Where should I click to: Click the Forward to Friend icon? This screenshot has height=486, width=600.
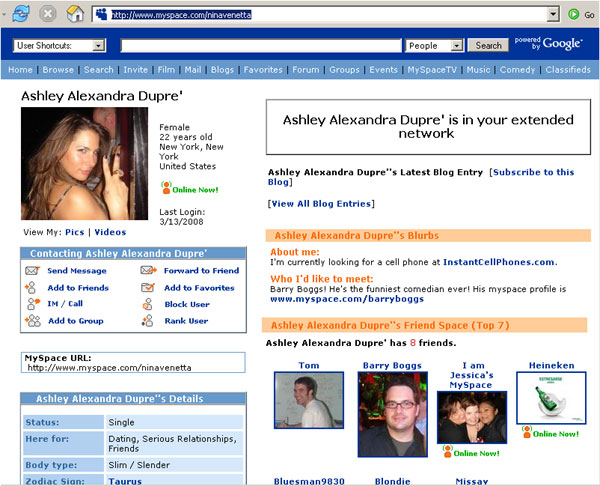(148, 271)
